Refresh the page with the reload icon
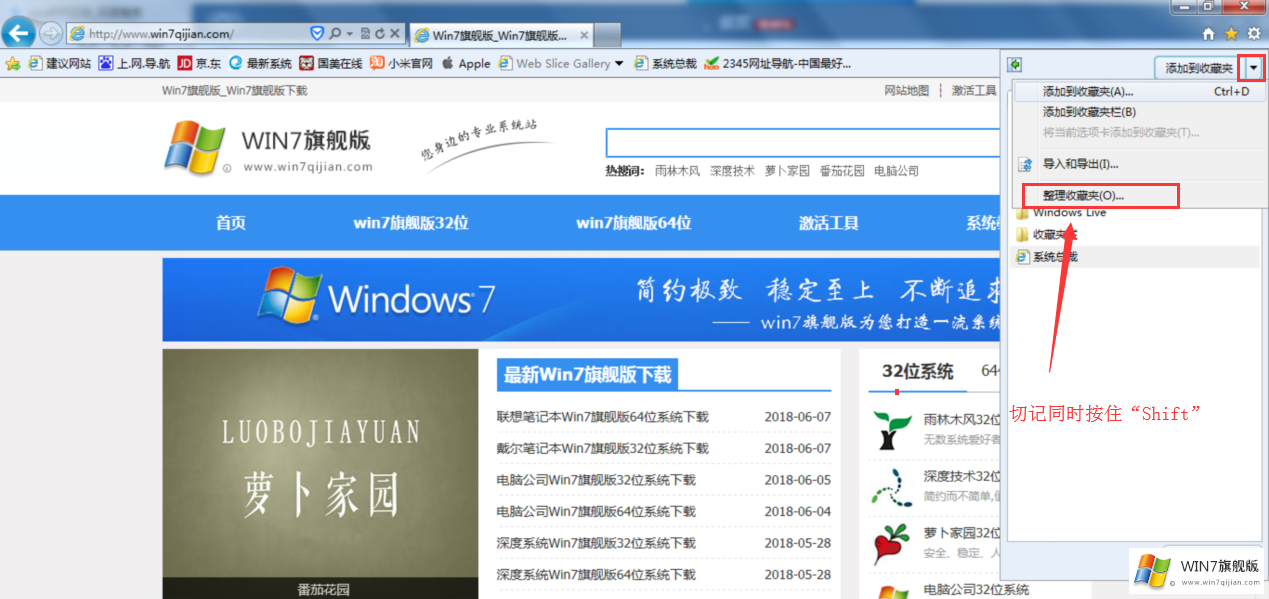1269x599 pixels. coord(380,33)
